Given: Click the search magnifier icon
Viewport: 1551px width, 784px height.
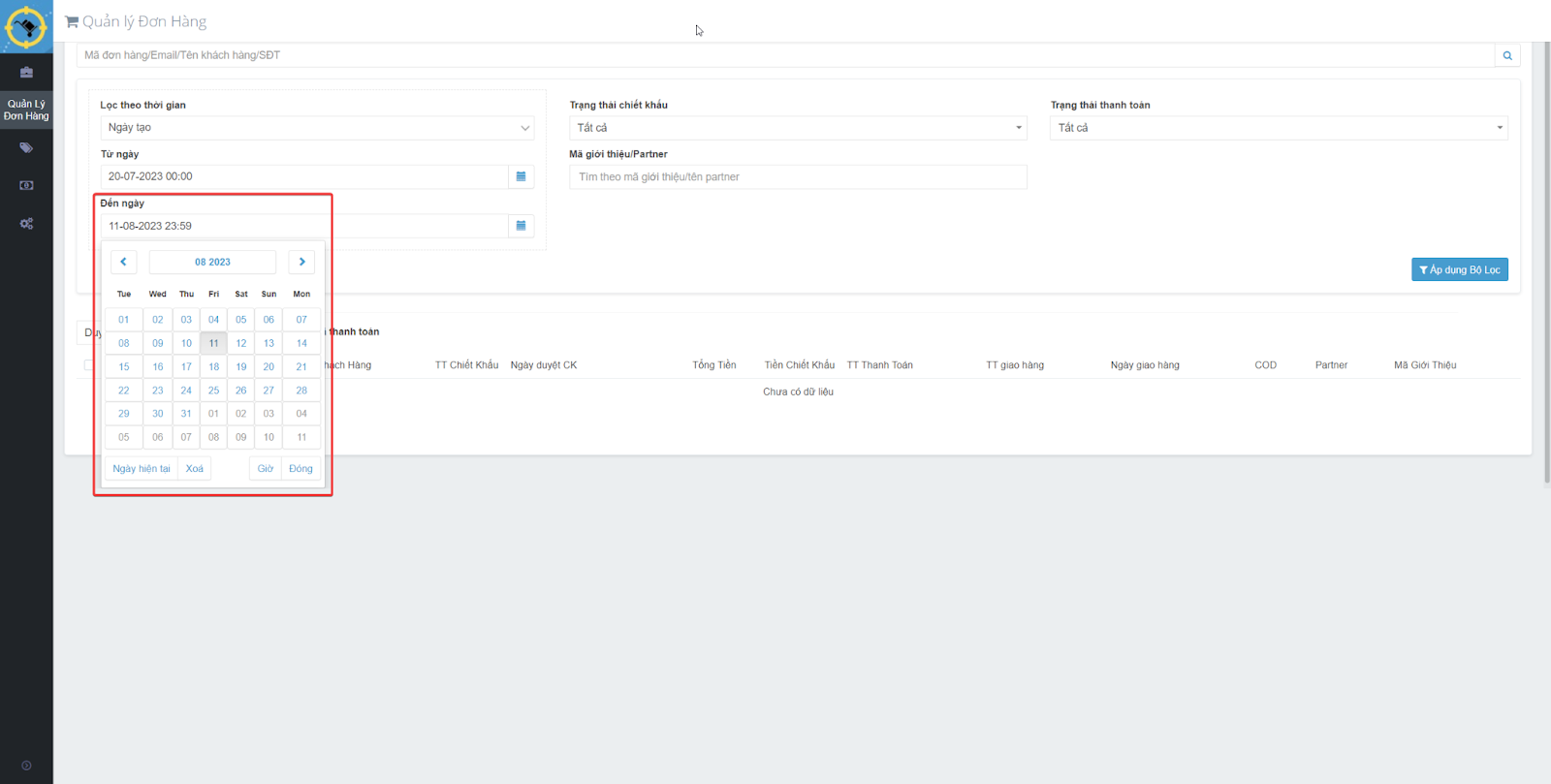Looking at the screenshot, I should 1506,55.
